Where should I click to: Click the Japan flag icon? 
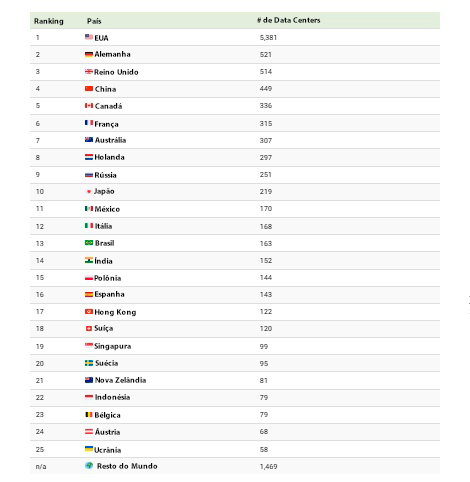click(x=89, y=191)
